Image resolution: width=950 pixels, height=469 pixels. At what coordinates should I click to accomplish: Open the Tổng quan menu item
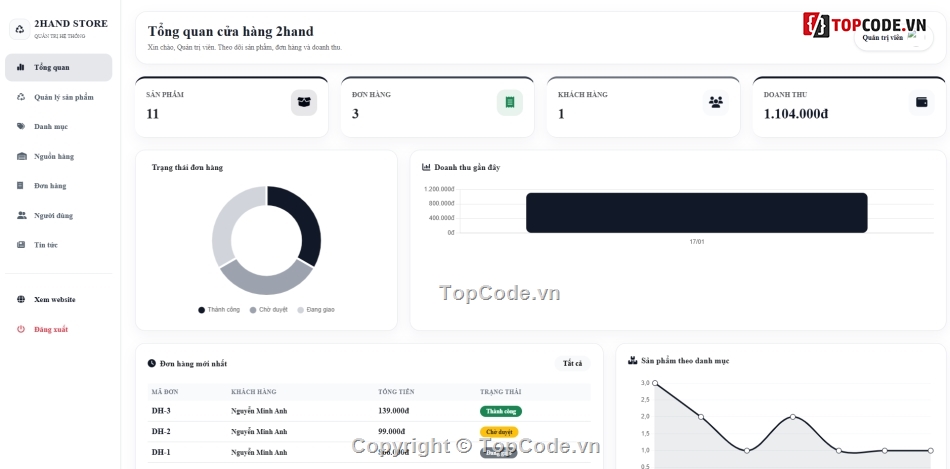pos(58,67)
